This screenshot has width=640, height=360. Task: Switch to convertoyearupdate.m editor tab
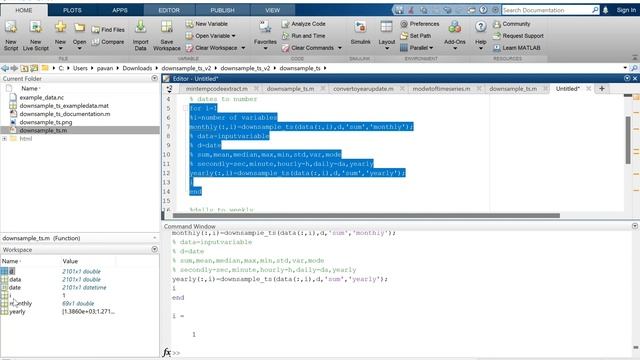(363, 89)
